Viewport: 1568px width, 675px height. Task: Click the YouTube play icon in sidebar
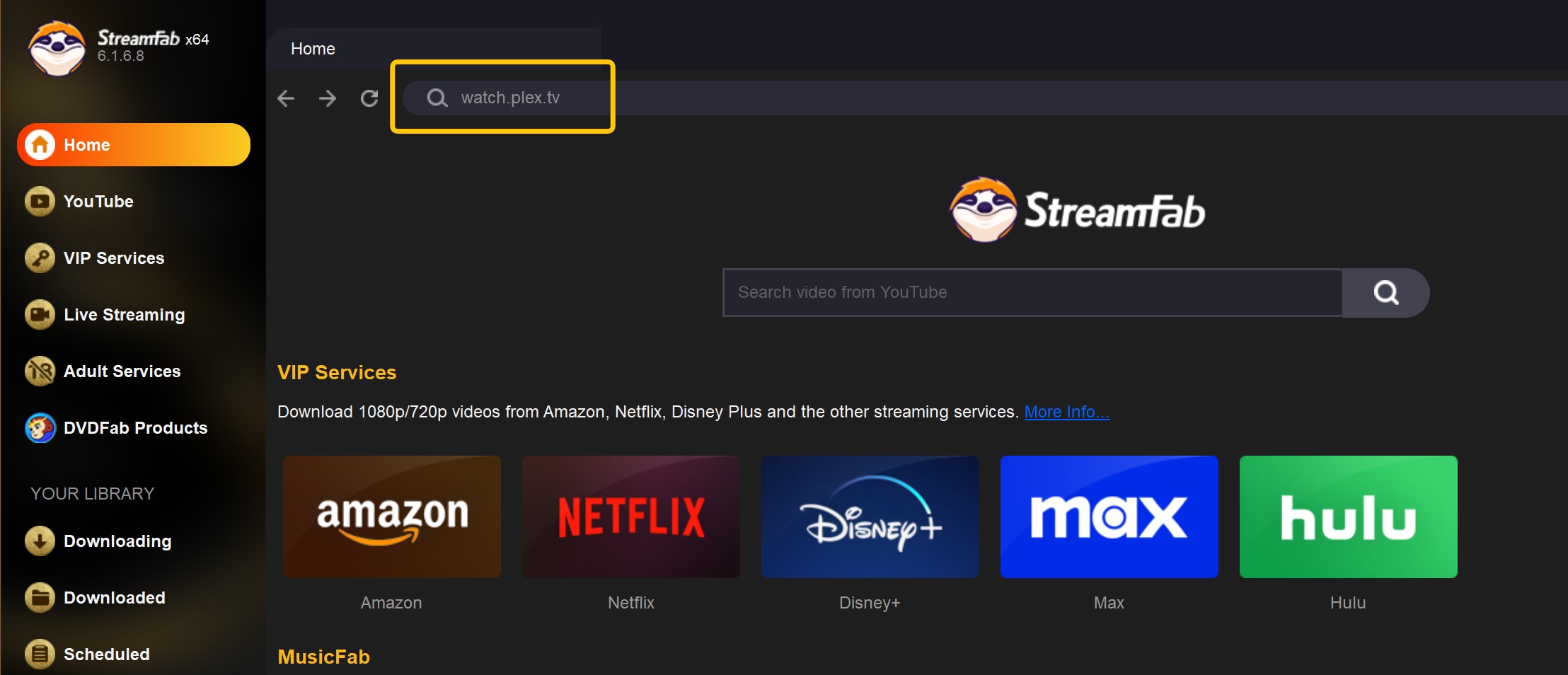(40, 202)
